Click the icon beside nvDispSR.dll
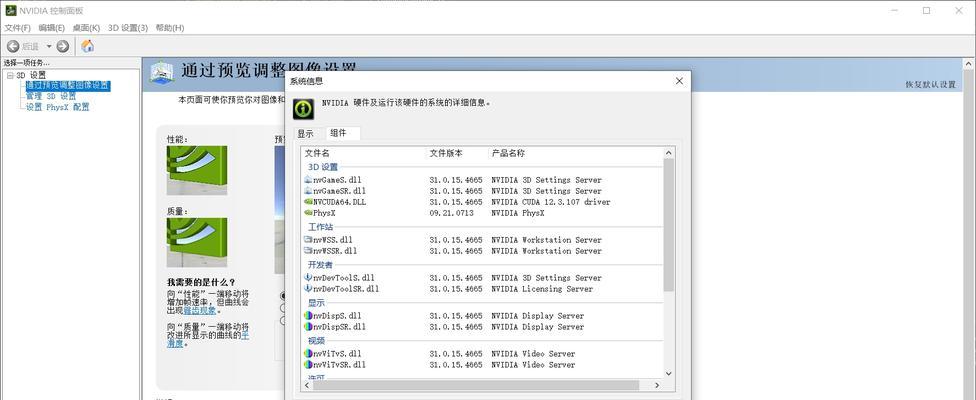 point(308,327)
